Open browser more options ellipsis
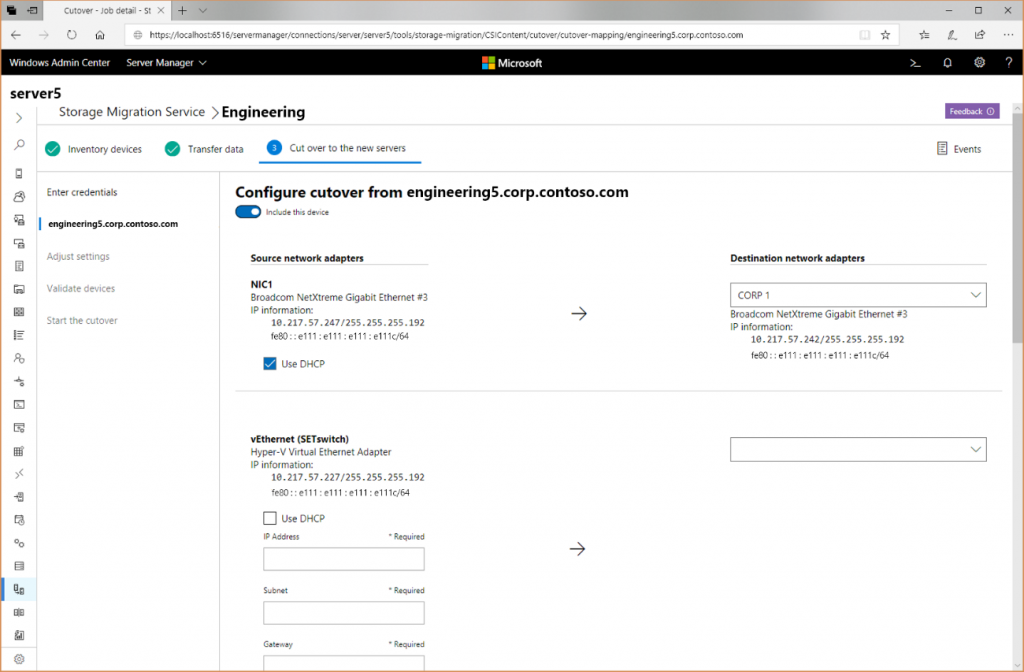 pos(1008,35)
